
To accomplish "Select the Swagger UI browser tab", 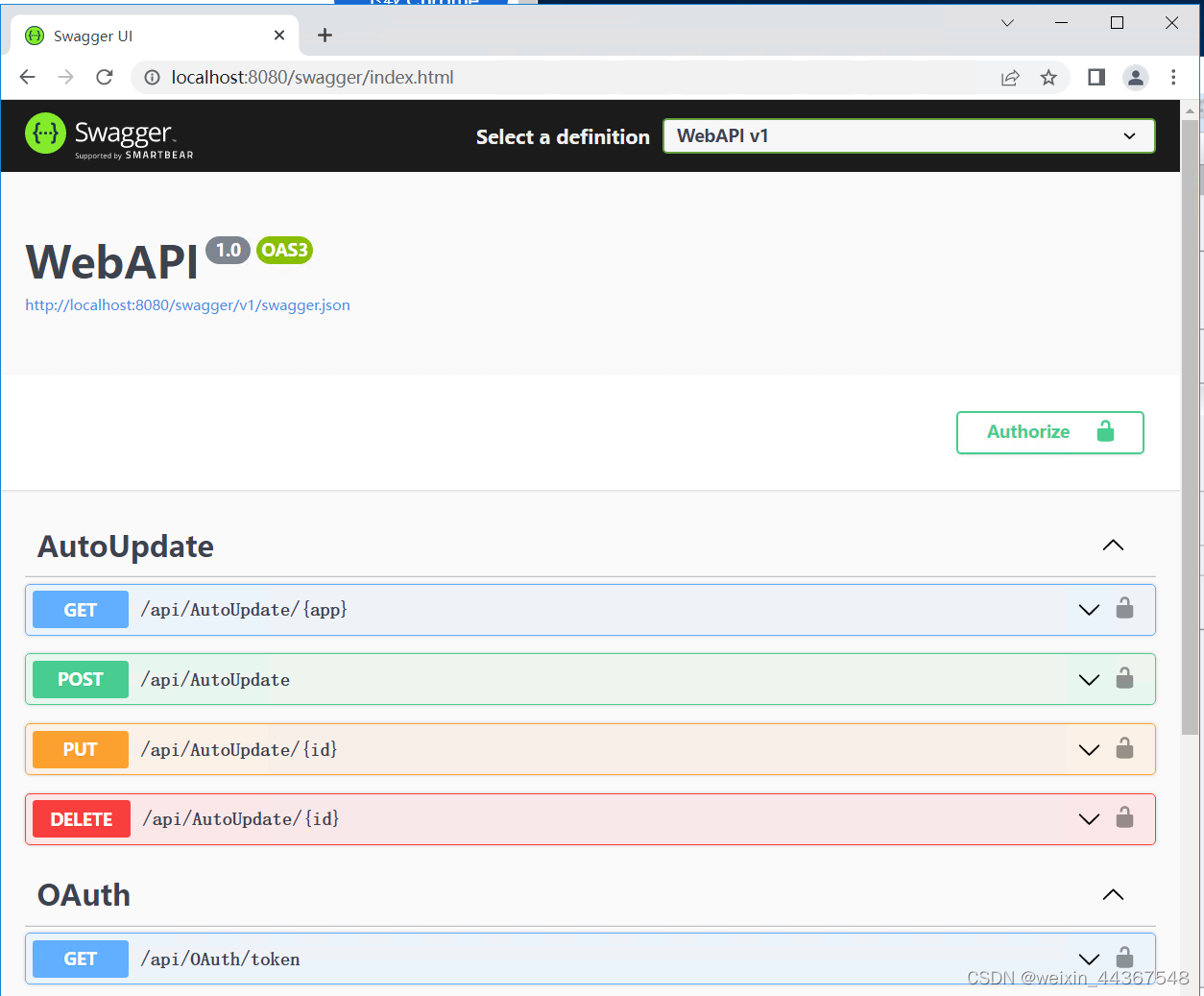I will (x=155, y=36).
